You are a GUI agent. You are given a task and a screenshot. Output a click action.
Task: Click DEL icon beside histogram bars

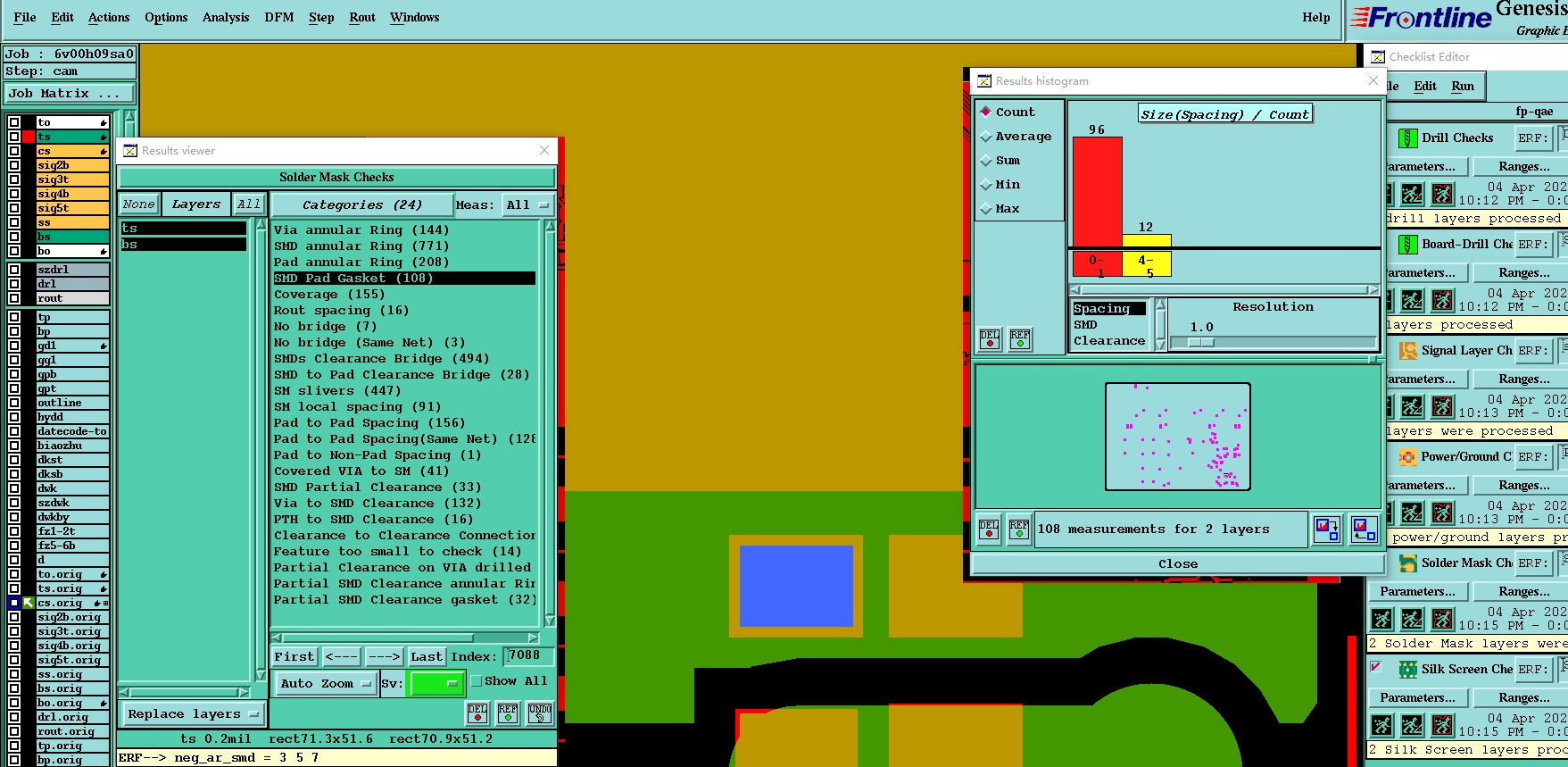pyautogui.click(x=990, y=338)
